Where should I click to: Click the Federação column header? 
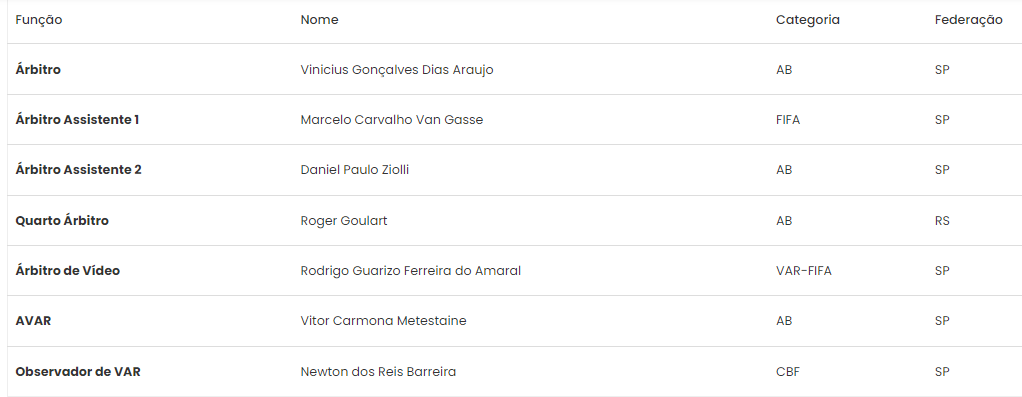[x=969, y=20]
